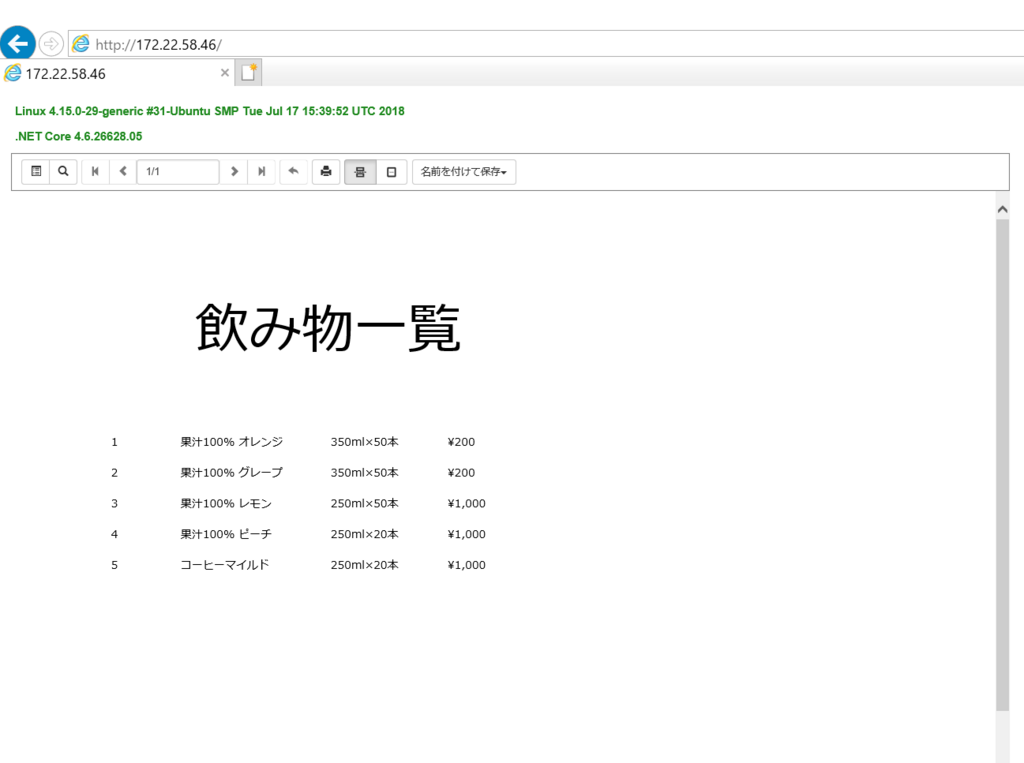Screen dimensions: 1024x763
Task: Click the text 果汁100% オレンジ
Action: click(x=231, y=442)
